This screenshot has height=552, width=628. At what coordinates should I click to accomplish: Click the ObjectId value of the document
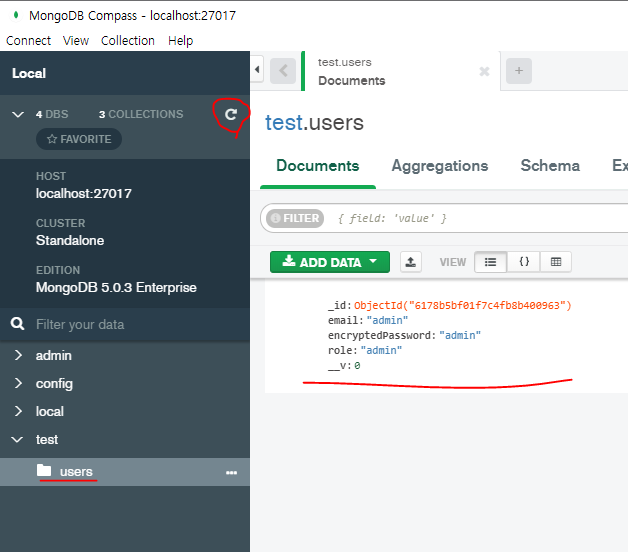pyautogui.click(x=463, y=305)
